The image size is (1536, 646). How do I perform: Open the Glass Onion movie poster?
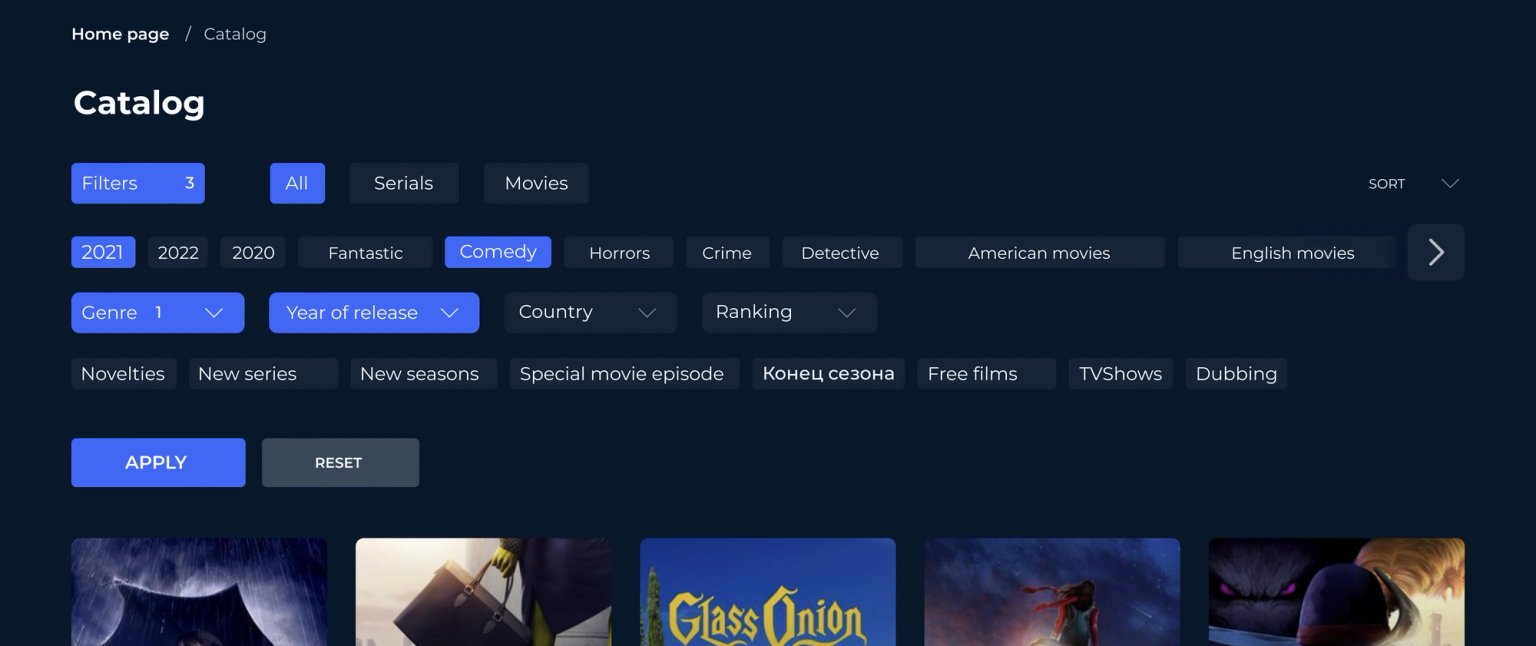click(768, 592)
